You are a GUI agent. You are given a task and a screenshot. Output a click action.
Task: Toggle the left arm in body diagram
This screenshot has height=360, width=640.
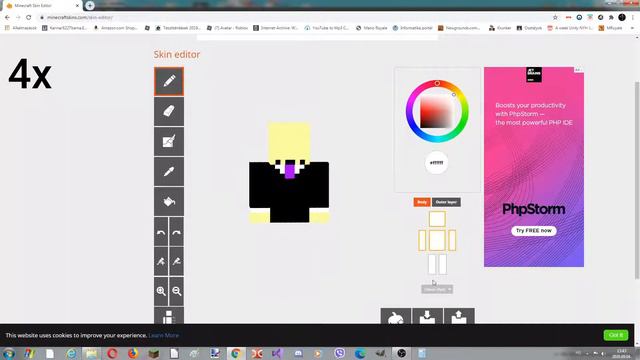422,240
